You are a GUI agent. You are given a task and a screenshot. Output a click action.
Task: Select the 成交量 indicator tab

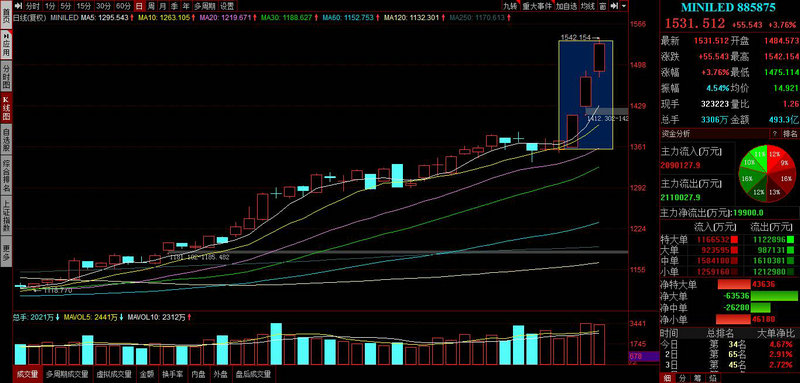tap(28, 374)
